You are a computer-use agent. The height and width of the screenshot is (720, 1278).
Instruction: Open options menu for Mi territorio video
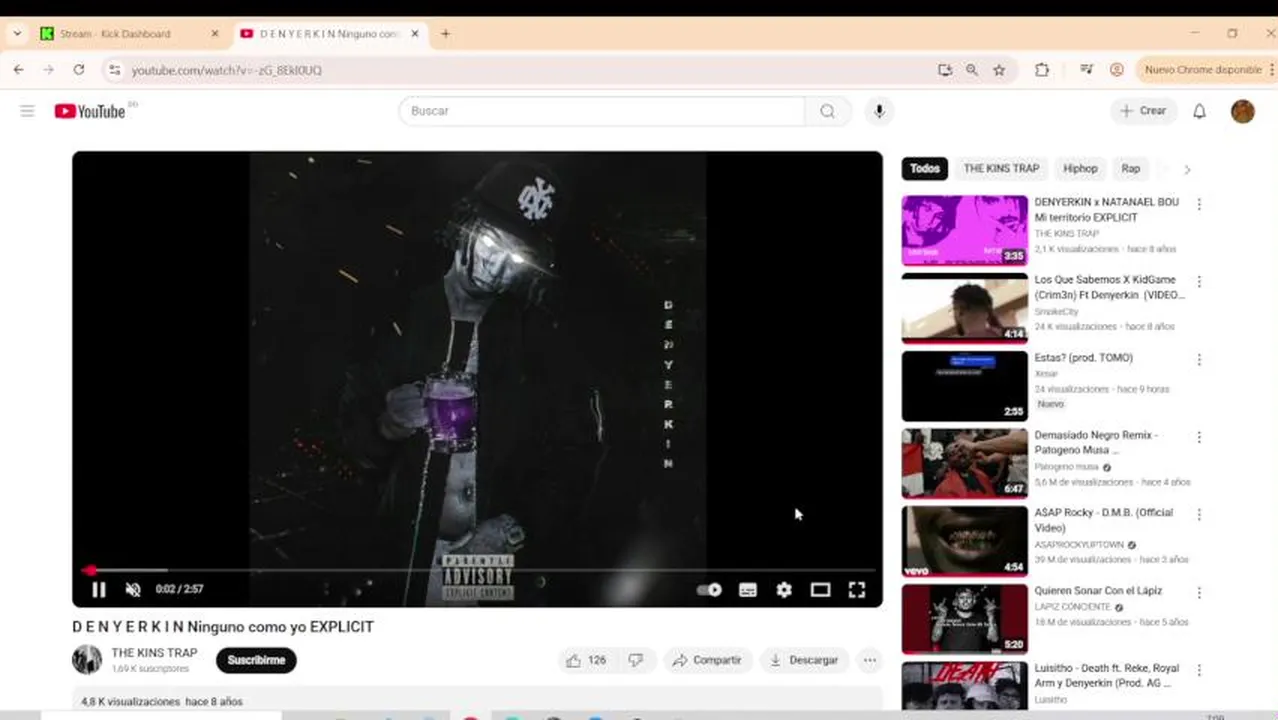1199,204
